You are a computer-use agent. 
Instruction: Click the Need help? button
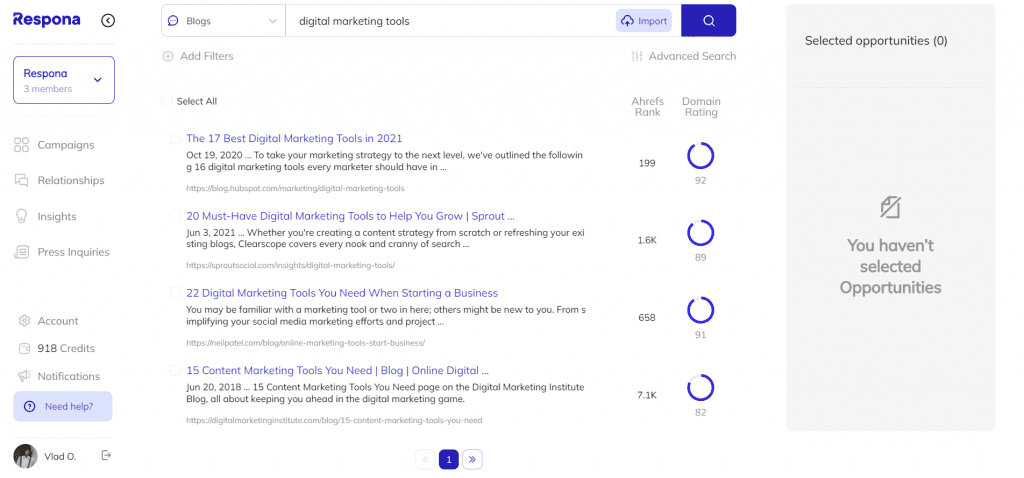click(x=63, y=406)
